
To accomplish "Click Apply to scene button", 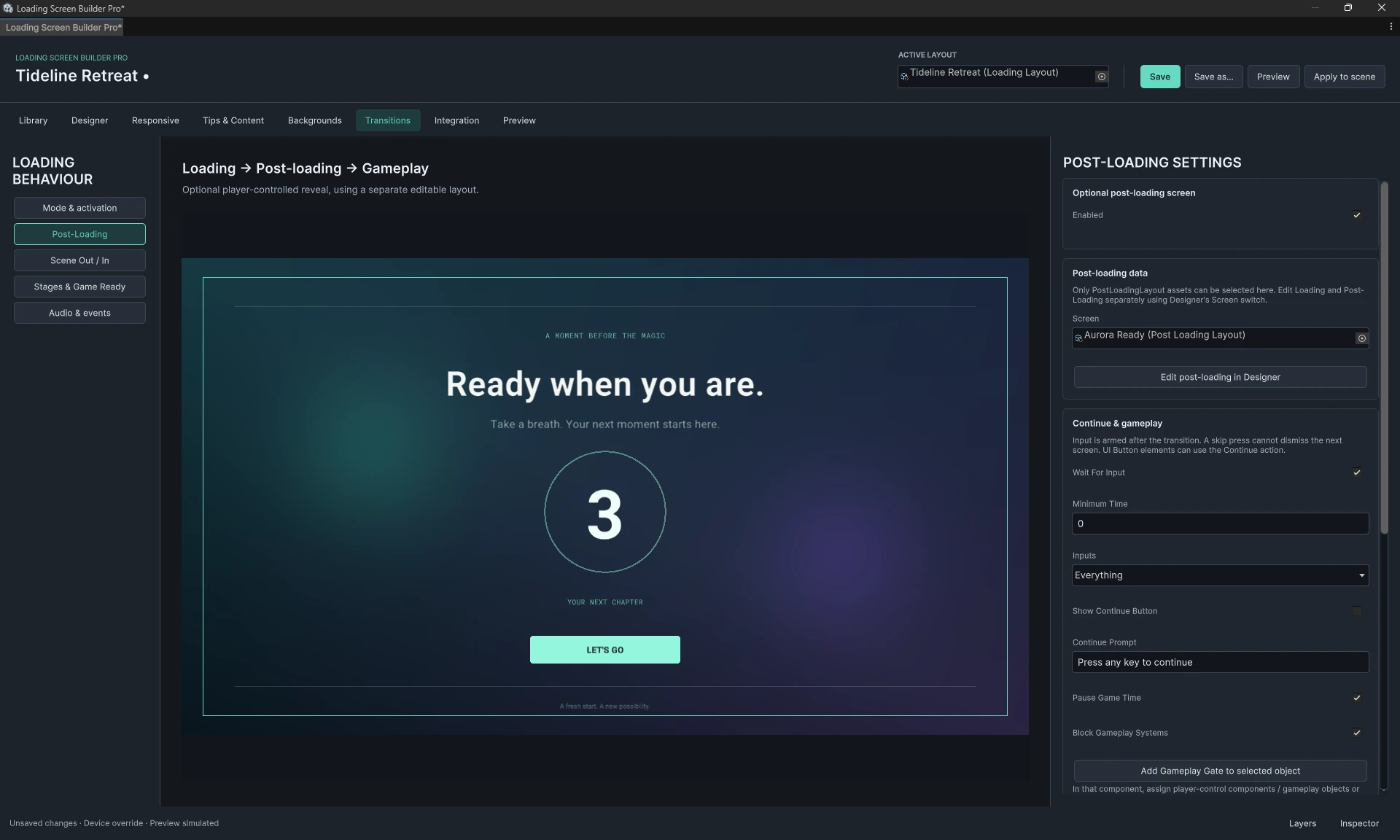I will click(x=1345, y=77).
